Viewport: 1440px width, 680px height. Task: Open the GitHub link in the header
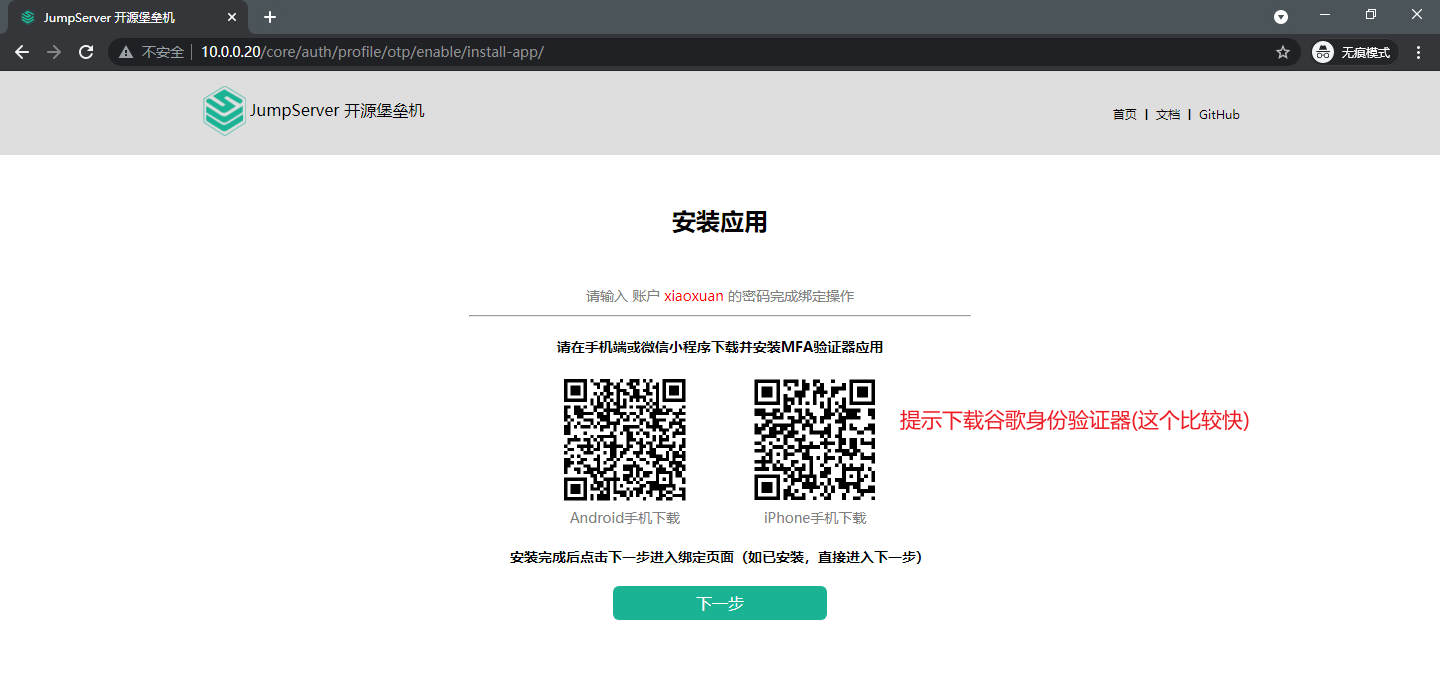tap(1219, 115)
